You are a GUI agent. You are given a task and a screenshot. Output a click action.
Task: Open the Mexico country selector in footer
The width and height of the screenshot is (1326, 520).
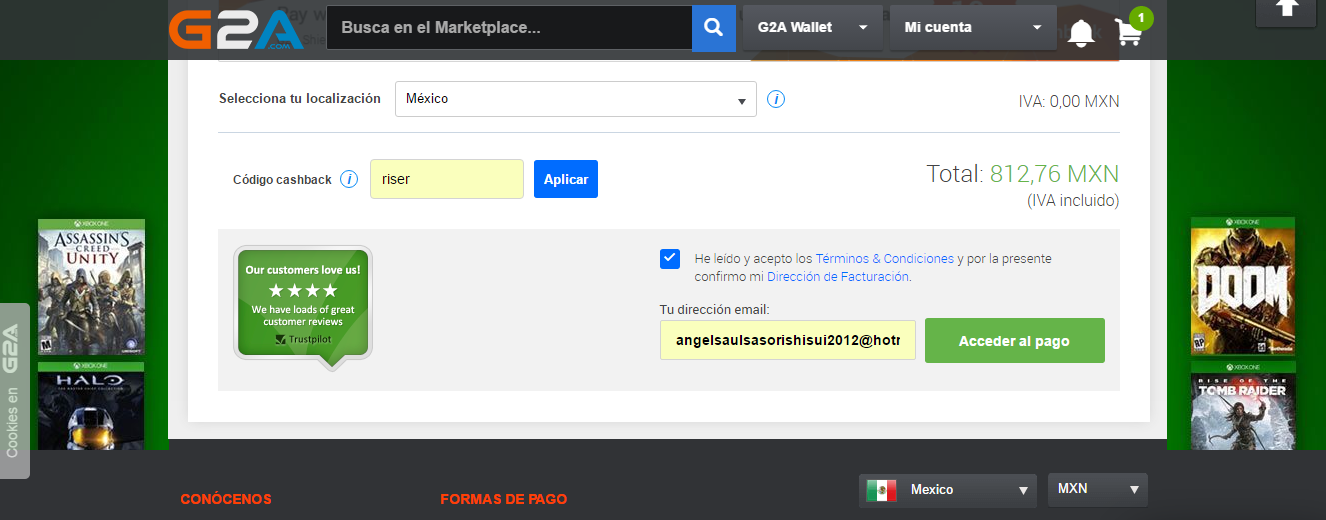coord(948,490)
